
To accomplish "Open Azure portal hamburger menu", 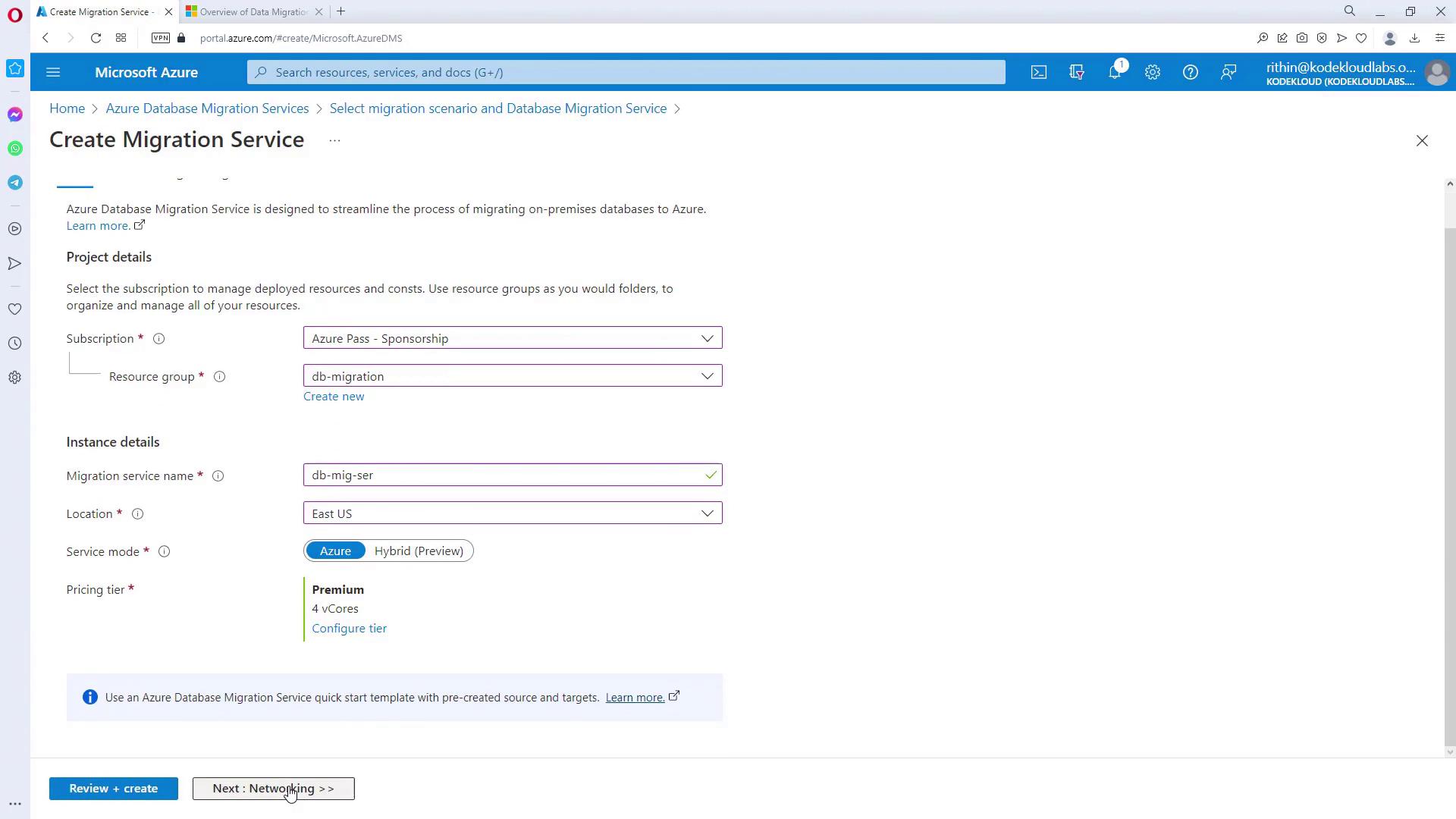I will click(53, 72).
